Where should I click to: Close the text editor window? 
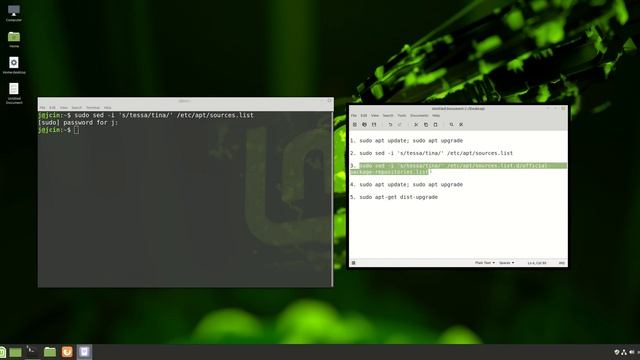563,109
